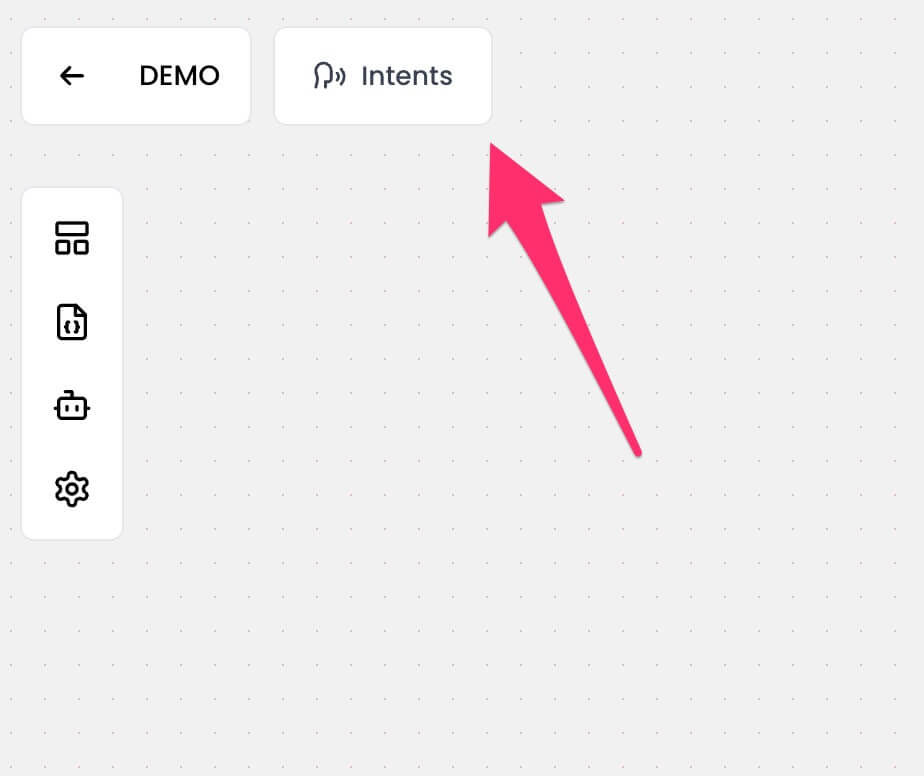Click the DEMO header card
This screenshot has height=776, width=924.
tap(136, 76)
